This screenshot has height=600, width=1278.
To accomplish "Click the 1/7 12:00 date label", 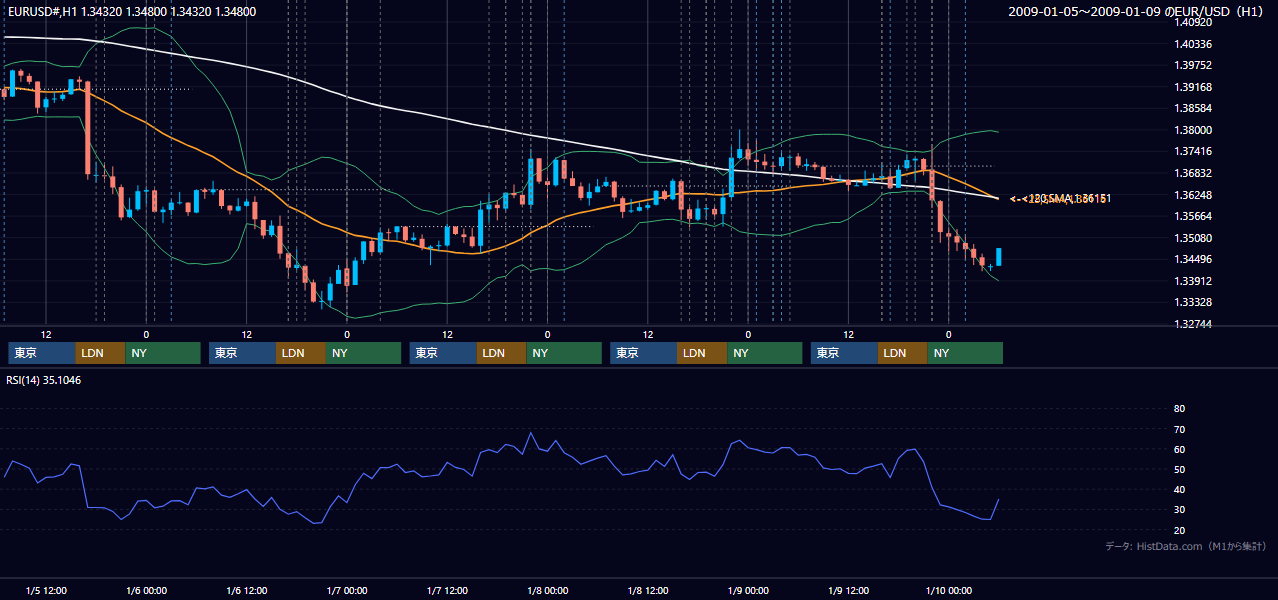I will point(448,590).
